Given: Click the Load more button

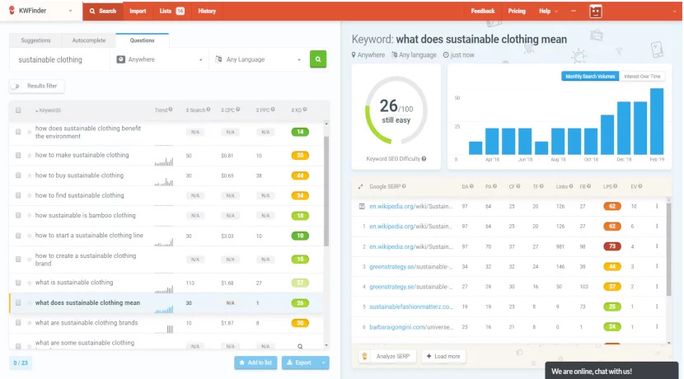Looking at the screenshot, I should click(443, 356).
